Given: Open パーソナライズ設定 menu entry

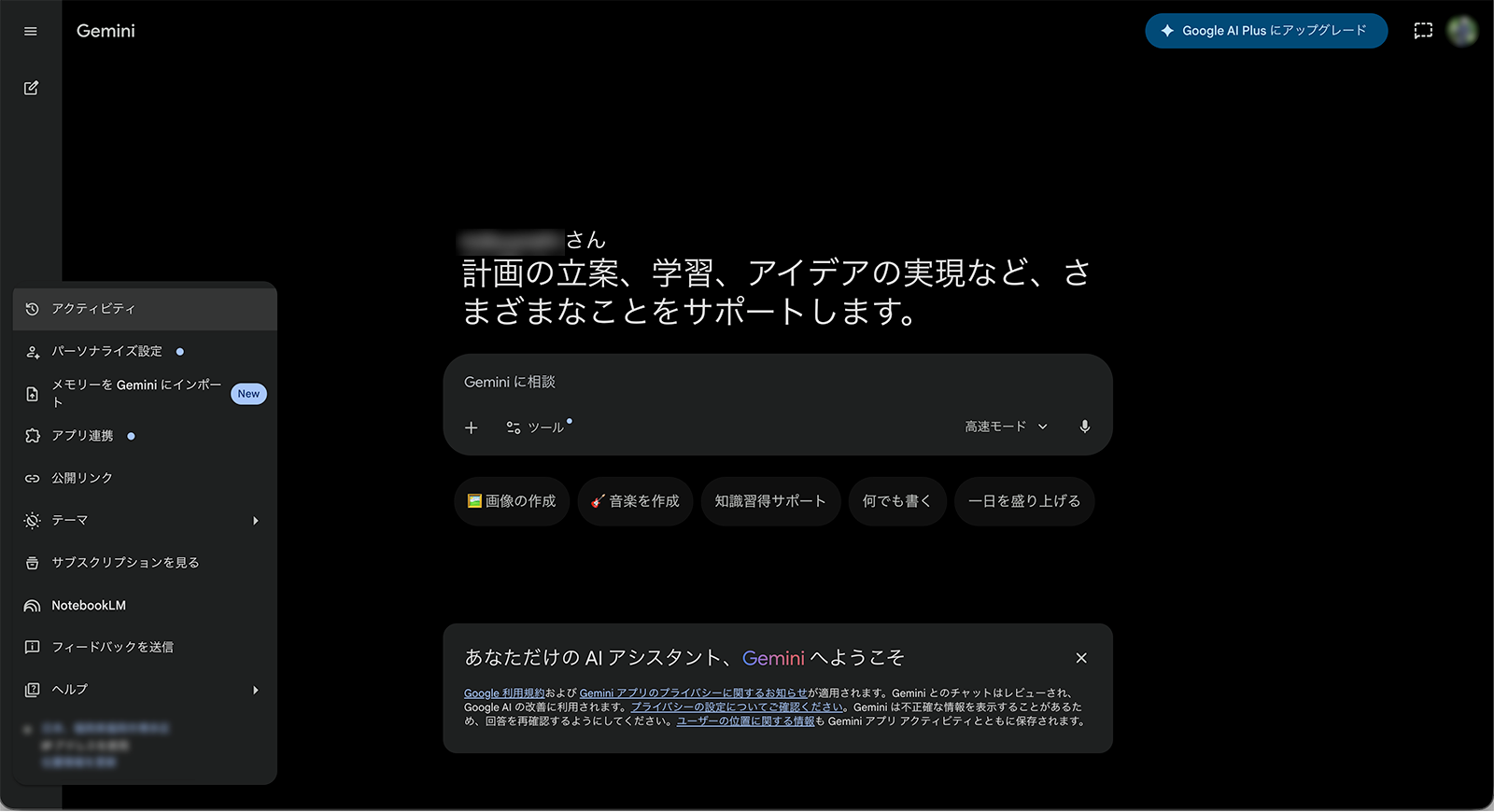Looking at the screenshot, I should click(x=145, y=352).
